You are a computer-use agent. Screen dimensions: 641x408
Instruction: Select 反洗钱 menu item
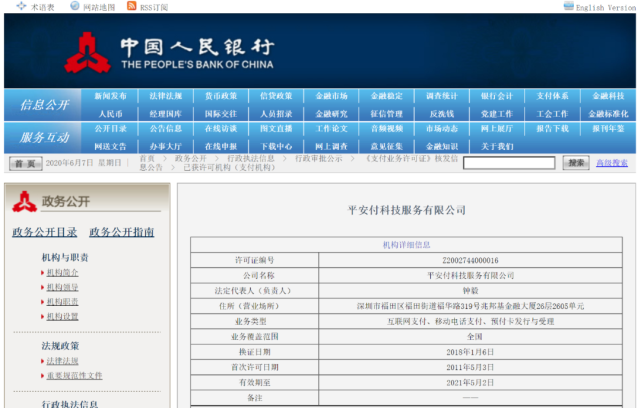442,114
